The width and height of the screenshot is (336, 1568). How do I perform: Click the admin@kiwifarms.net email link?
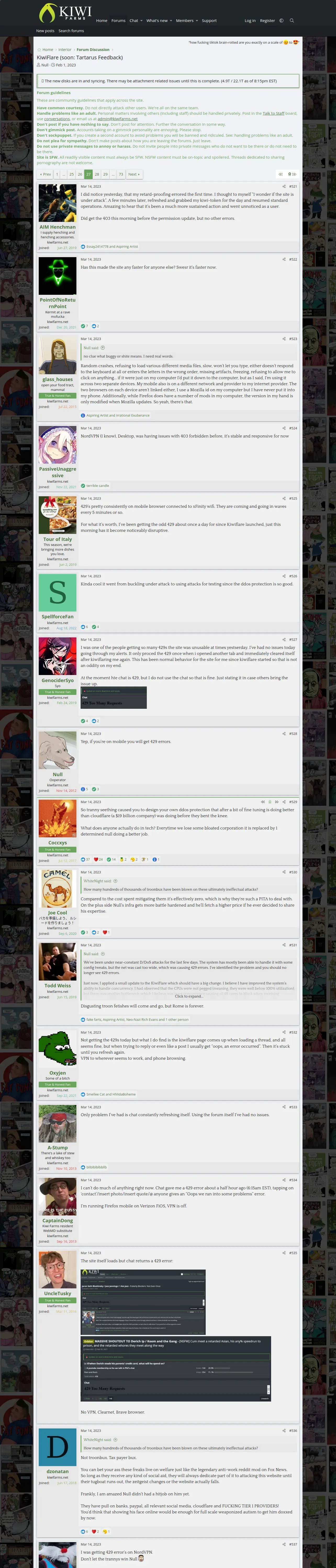118,119
